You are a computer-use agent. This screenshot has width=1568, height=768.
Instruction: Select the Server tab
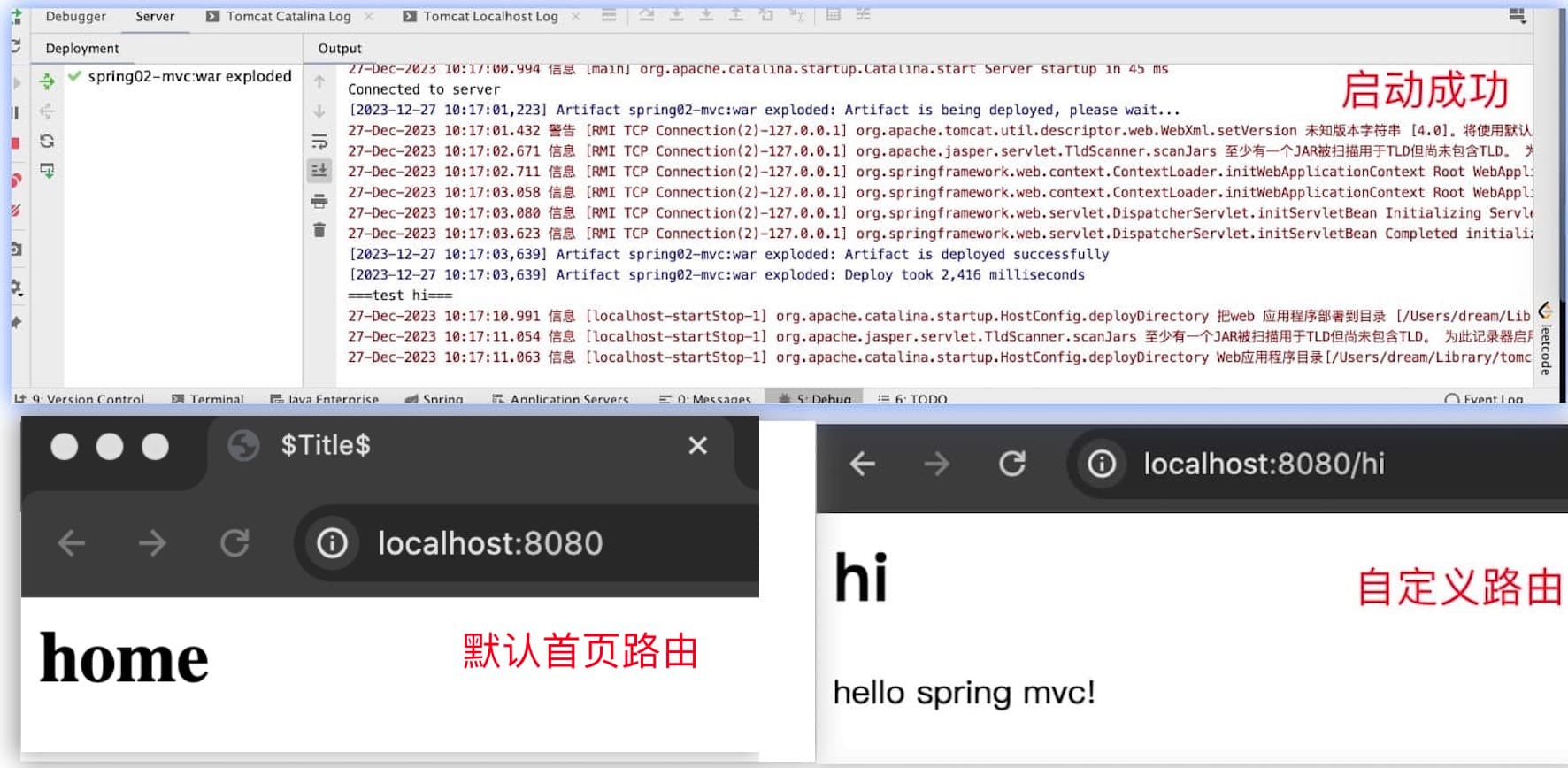[x=155, y=16]
